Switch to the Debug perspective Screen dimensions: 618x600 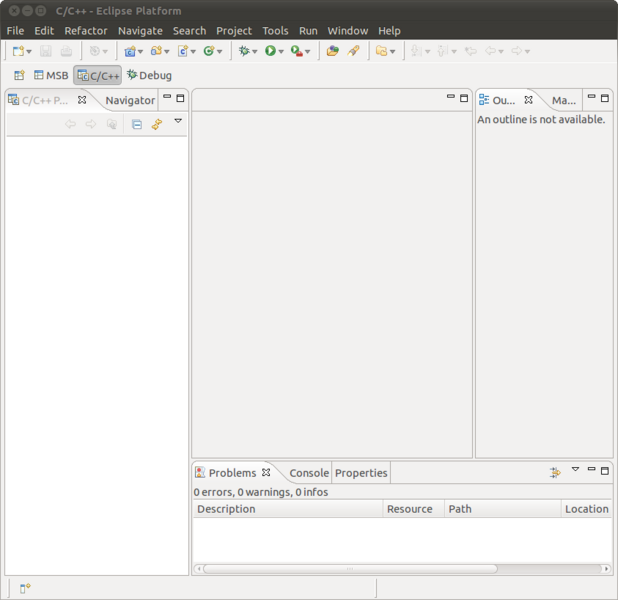coord(149,75)
